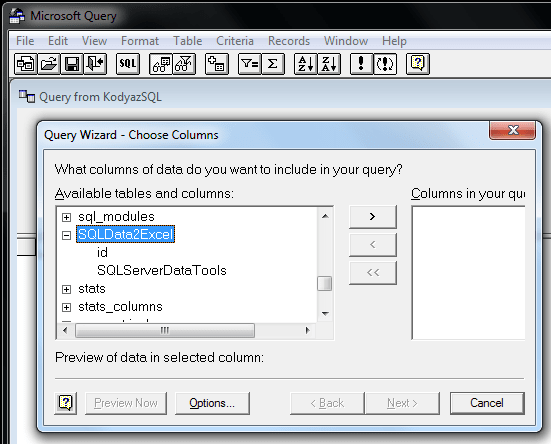Click the remove column < button
The width and height of the screenshot is (551, 444).
click(373, 244)
